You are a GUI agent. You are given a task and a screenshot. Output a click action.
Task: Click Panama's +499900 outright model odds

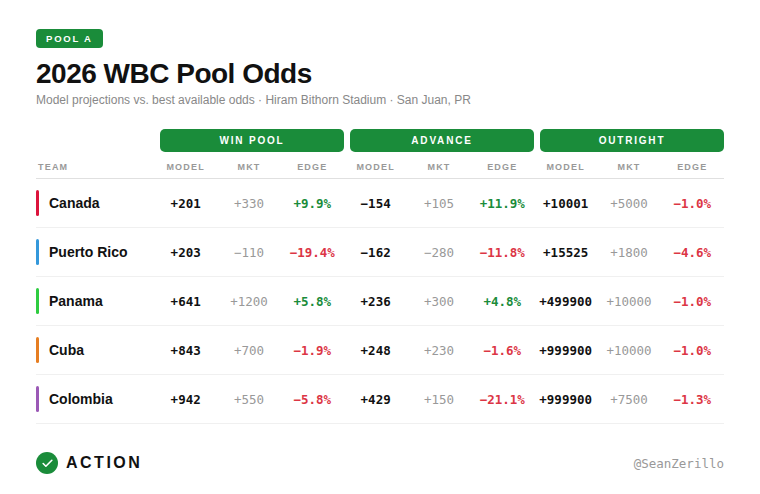(x=565, y=301)
